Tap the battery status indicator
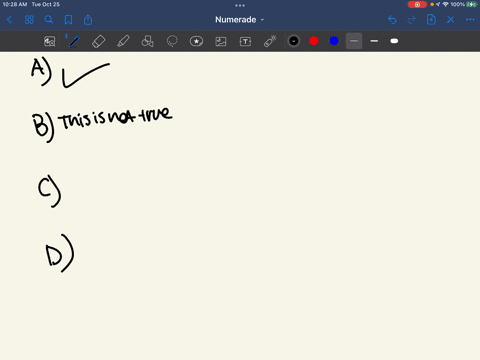This screenshot has width=480, height=360. [x=472, y=4]
